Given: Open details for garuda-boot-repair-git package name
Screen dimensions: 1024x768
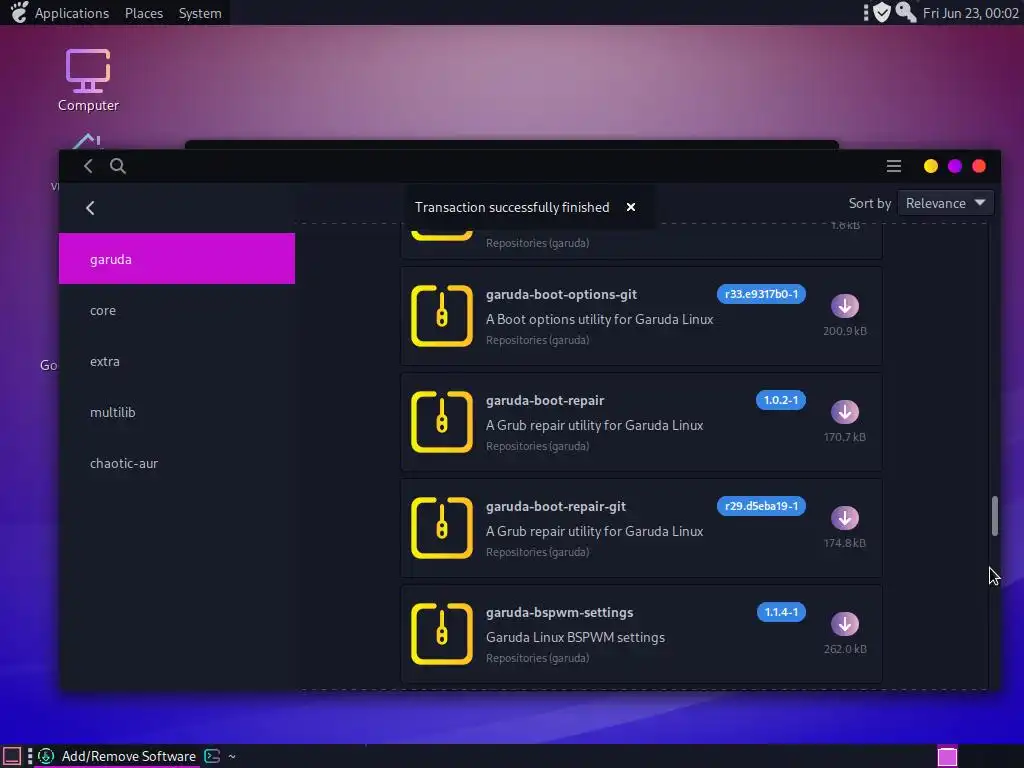Looking at the screenshot, I should [556, 506].
